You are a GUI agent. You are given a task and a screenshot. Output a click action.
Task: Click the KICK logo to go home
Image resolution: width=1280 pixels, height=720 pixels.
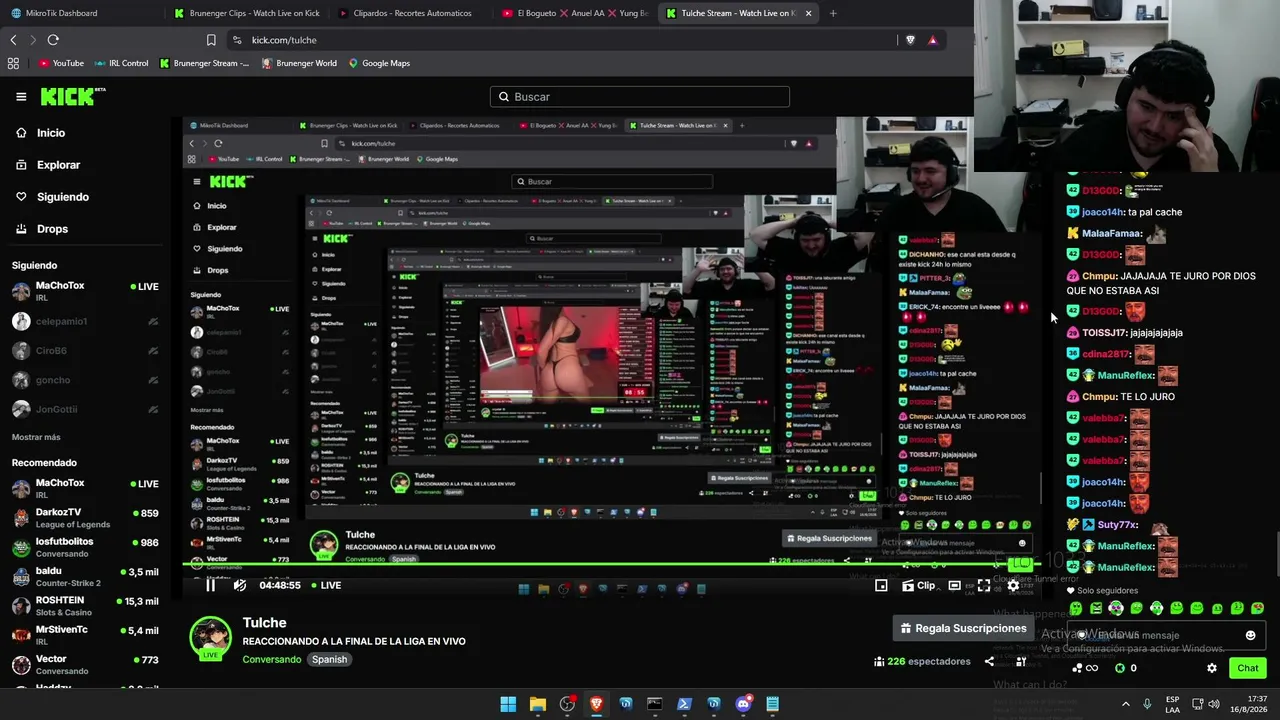[x=72, y=97]
